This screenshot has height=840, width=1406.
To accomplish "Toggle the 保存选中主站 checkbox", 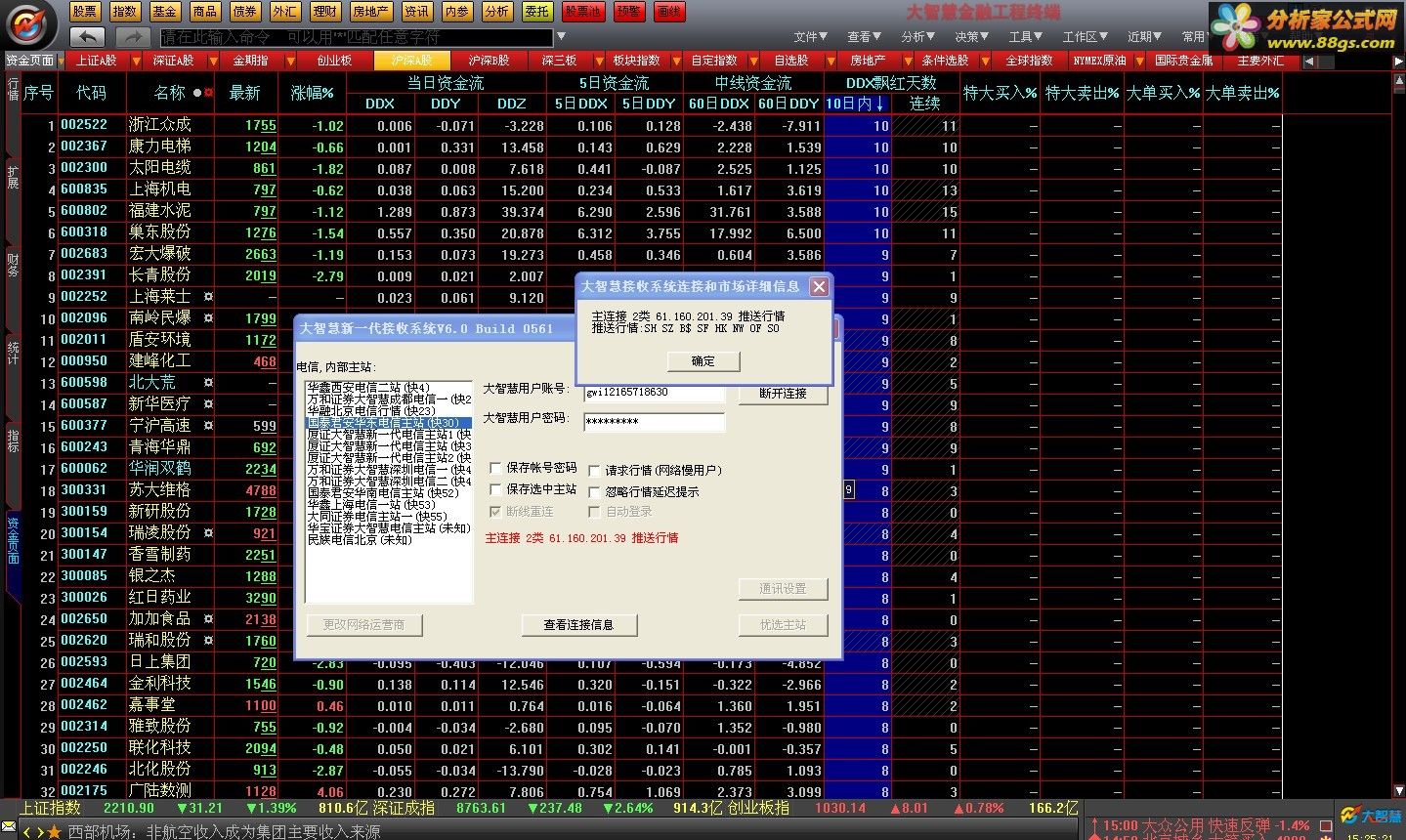I will [495, 488].
